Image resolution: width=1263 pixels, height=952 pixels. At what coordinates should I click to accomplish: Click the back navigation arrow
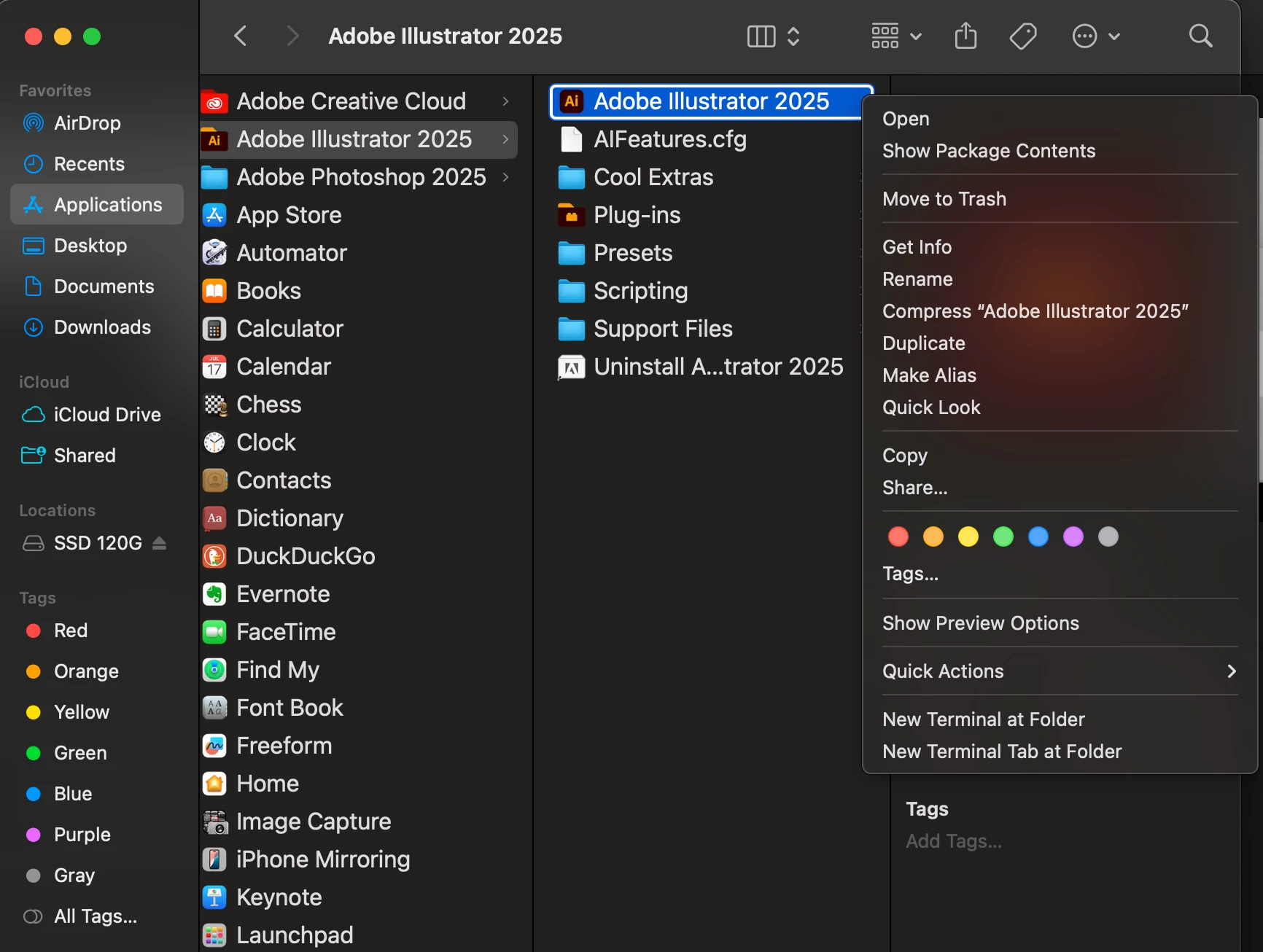(x=241, y=36)
